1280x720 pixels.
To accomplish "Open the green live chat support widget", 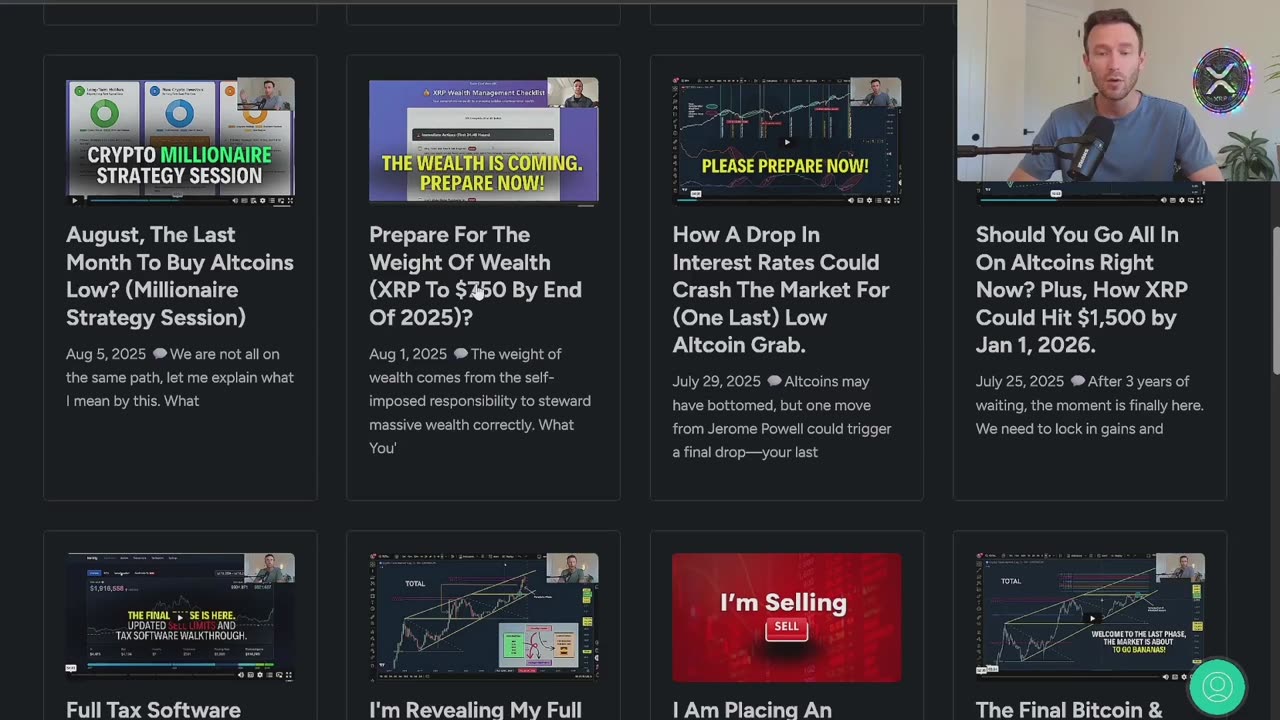I will pyautogui.click(x=1217, y=686).
